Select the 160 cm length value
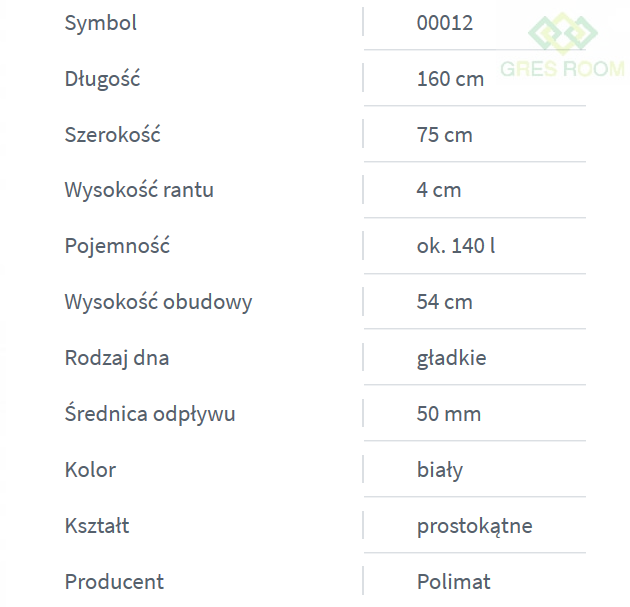The image size is (630, 607). point(450,79)
